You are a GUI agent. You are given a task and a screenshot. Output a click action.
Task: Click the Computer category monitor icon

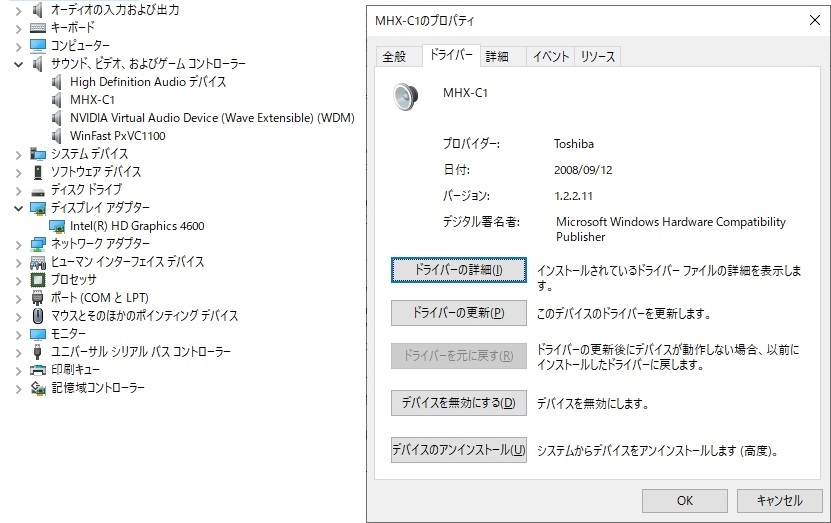pos(38,46)
